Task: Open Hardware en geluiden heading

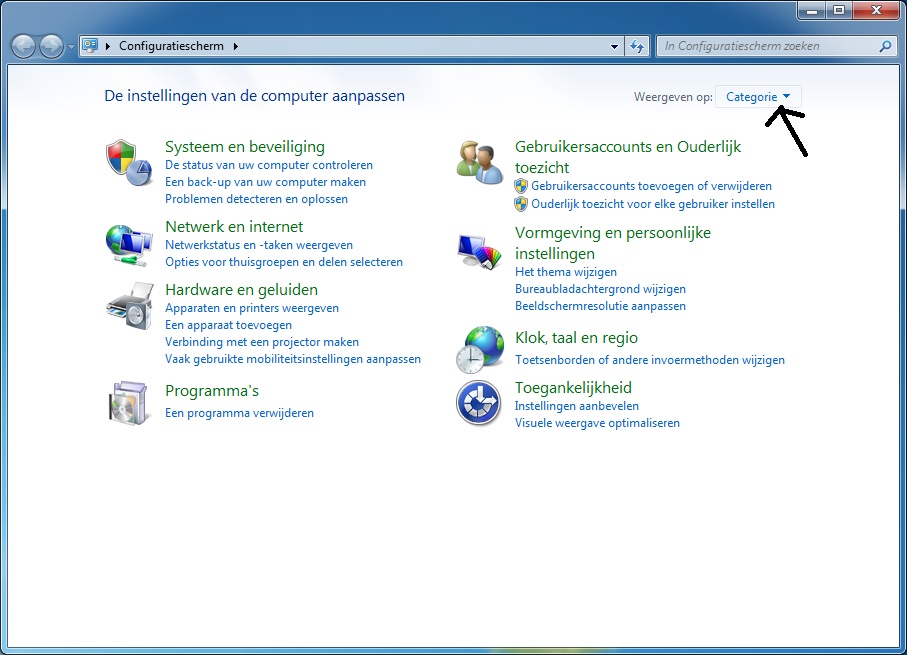Action: pyautogui.click(x=241, y=290)
